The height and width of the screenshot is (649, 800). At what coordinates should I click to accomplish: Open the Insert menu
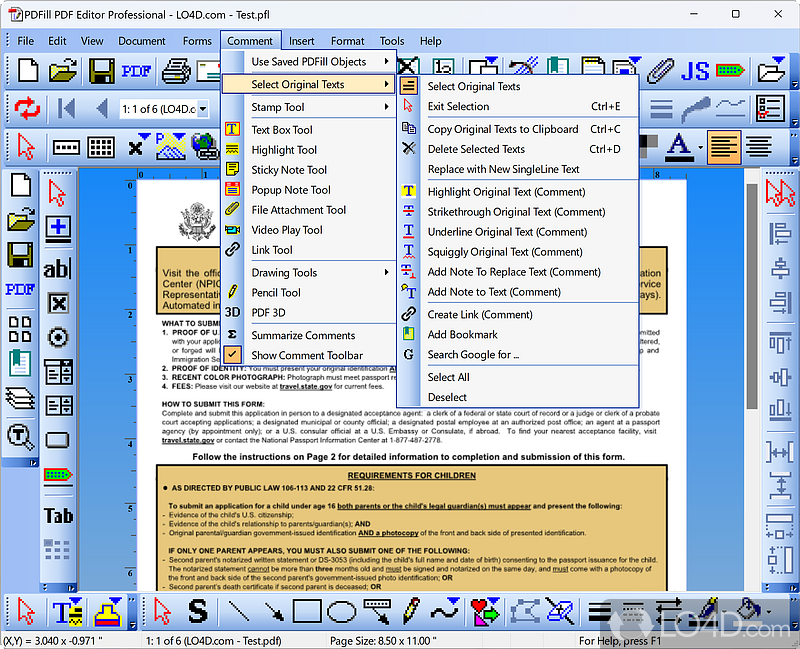pos(302,41)
